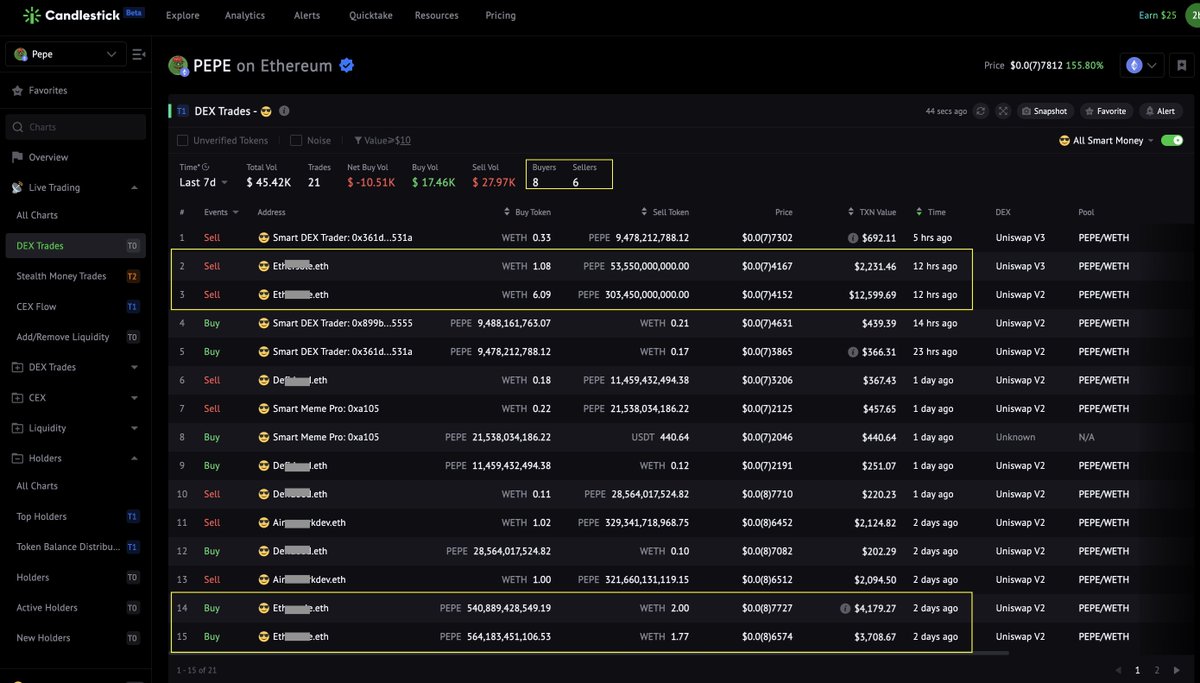The width and height of the screenshot is (1200, 683).
Task: Add DEX Trades to Favorite
Action: coord(1104,111)
